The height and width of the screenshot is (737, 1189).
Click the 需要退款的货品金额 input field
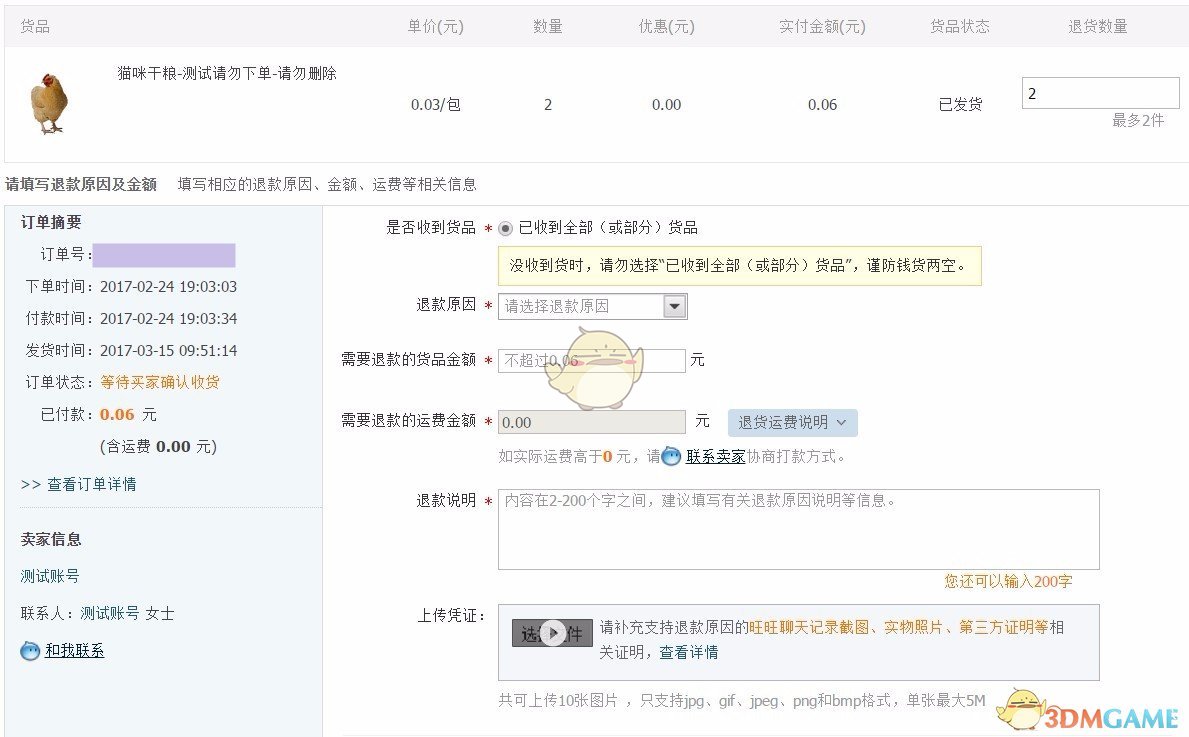click(591, 360)
